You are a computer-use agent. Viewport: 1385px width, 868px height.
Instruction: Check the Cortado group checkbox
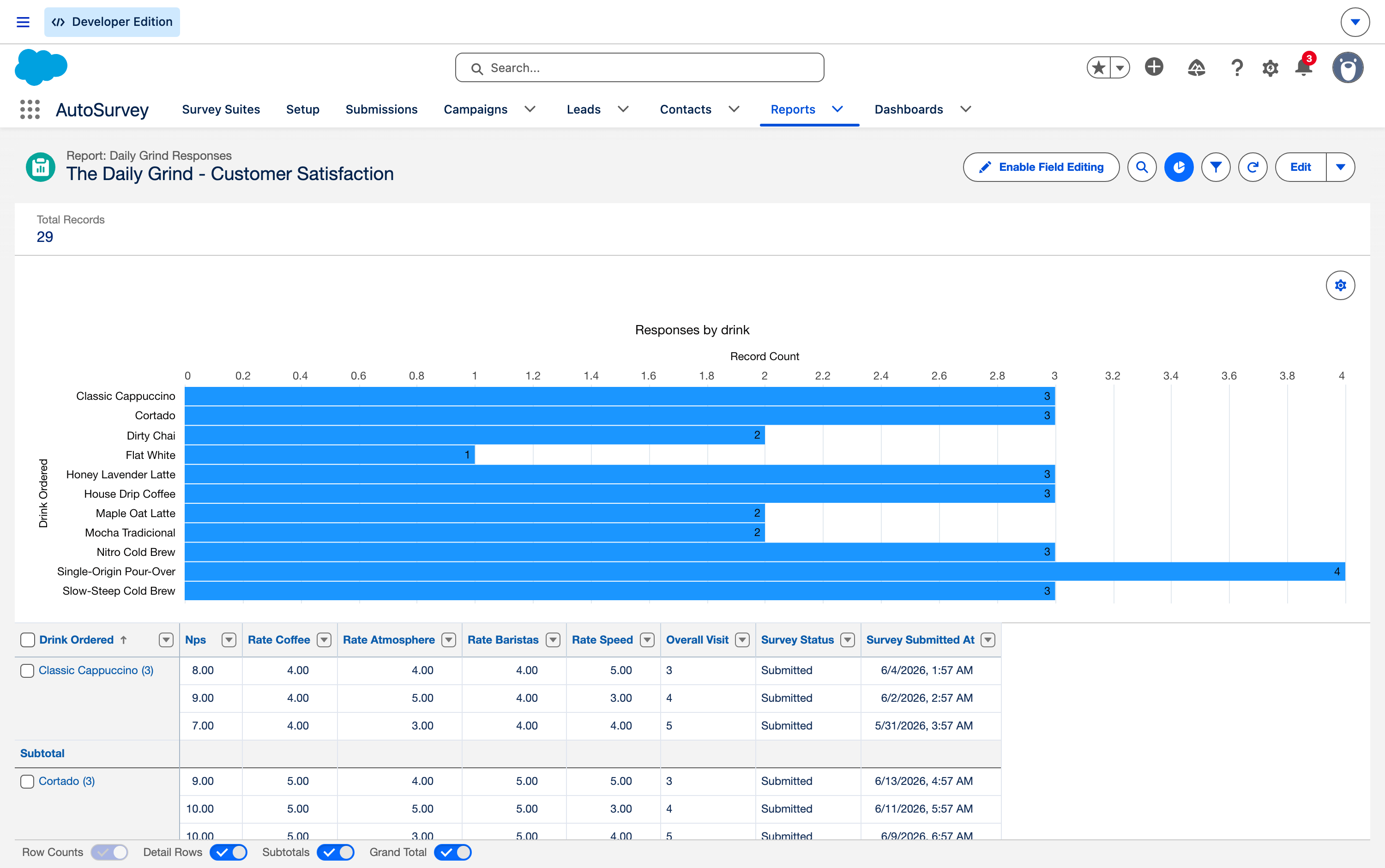[x=27, y=781]
